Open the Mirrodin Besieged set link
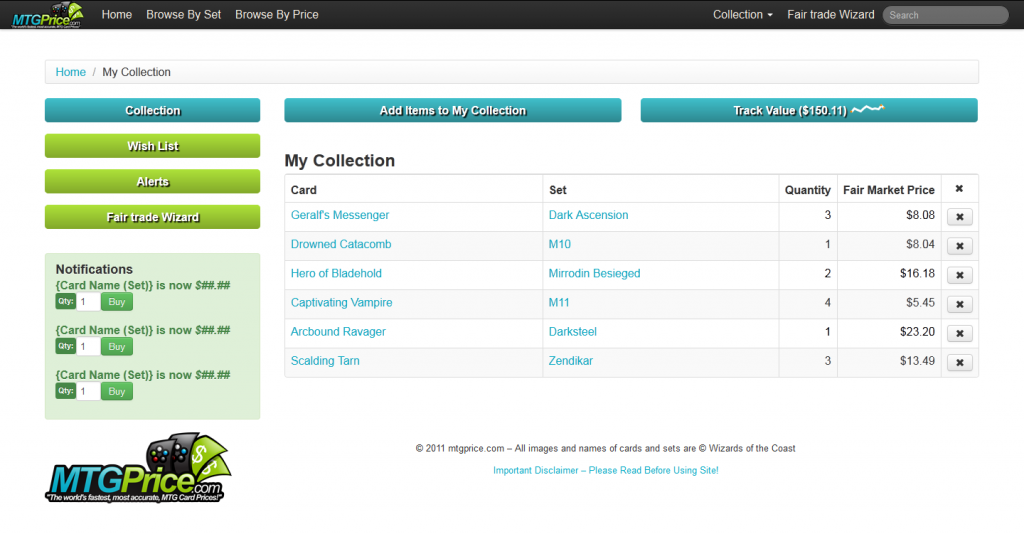The image size is (1024, 534). click(594, 274)
